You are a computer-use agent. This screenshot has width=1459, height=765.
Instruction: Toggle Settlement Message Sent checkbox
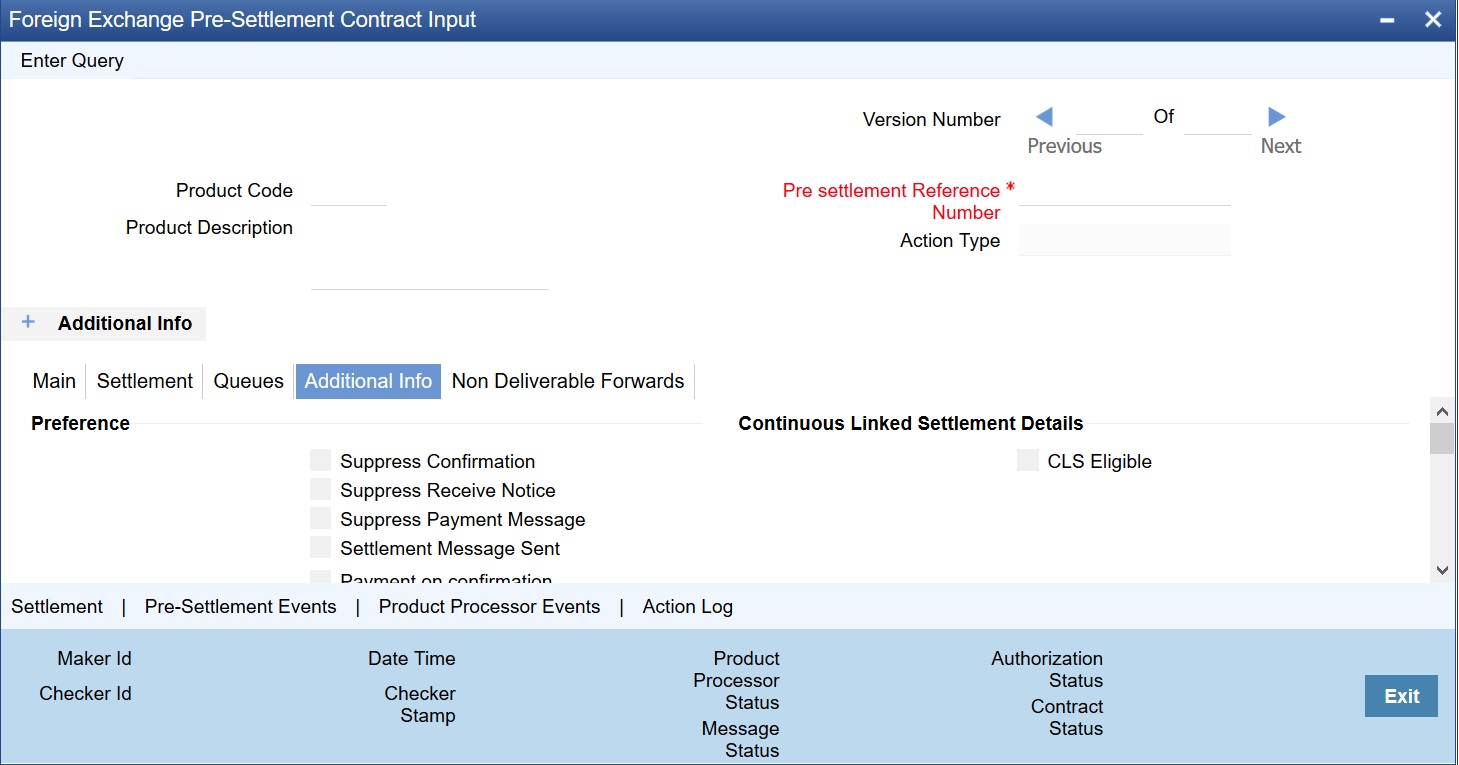[320, 547]
